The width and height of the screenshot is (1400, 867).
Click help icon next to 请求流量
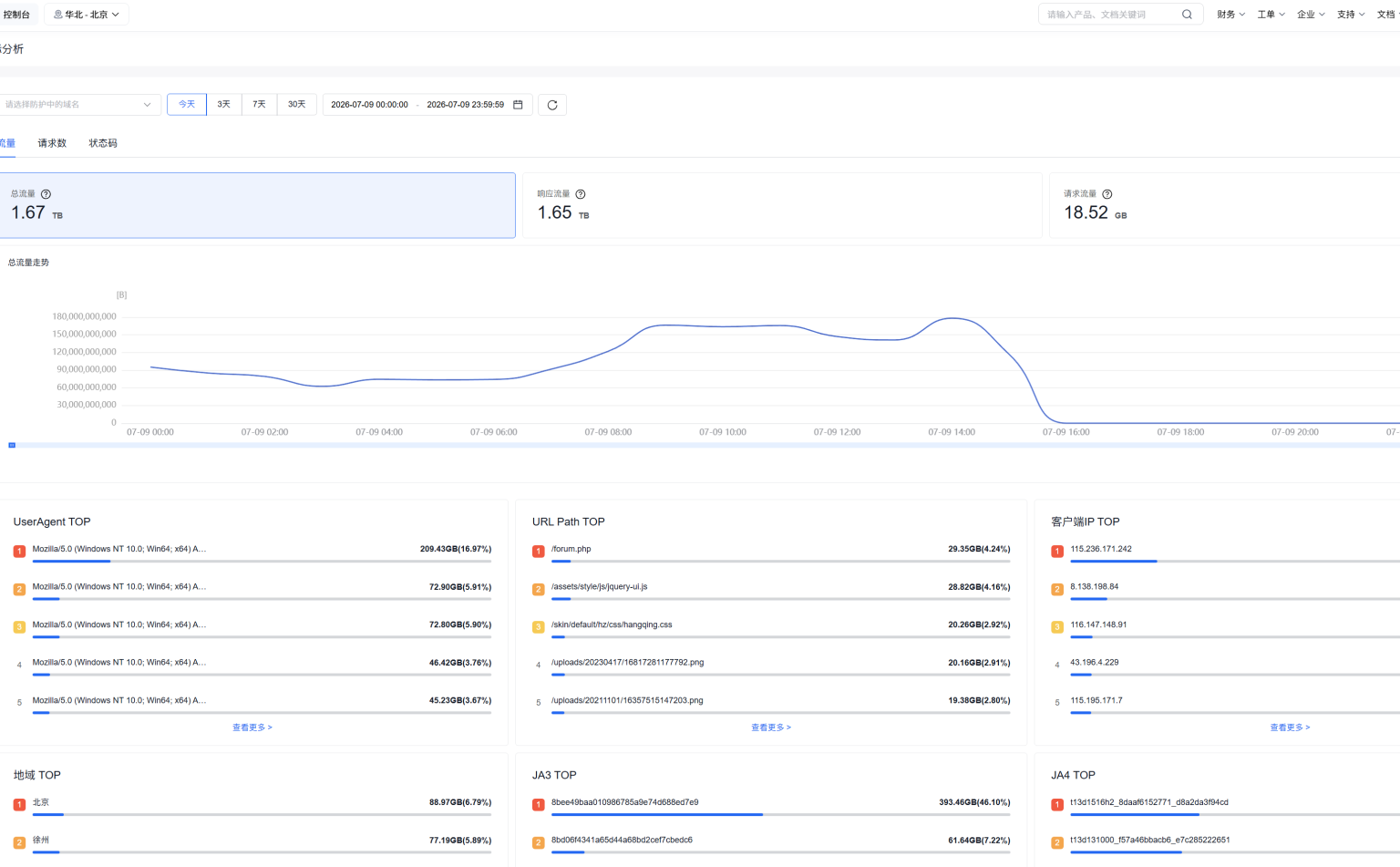point(1107,194)
